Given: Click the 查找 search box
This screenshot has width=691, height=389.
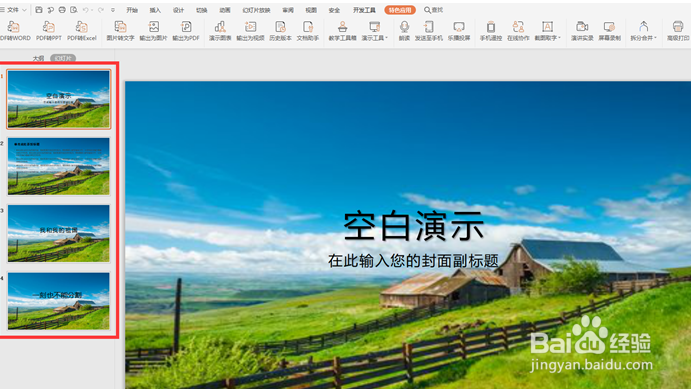Looking at the screenshot, I should [x=434, y=10].
